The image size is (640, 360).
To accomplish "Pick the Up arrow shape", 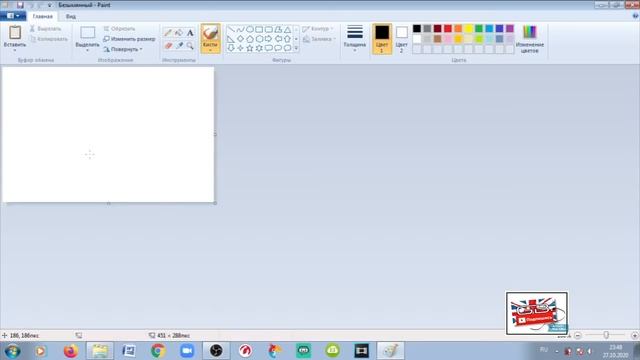I will (x=287, y=39).
